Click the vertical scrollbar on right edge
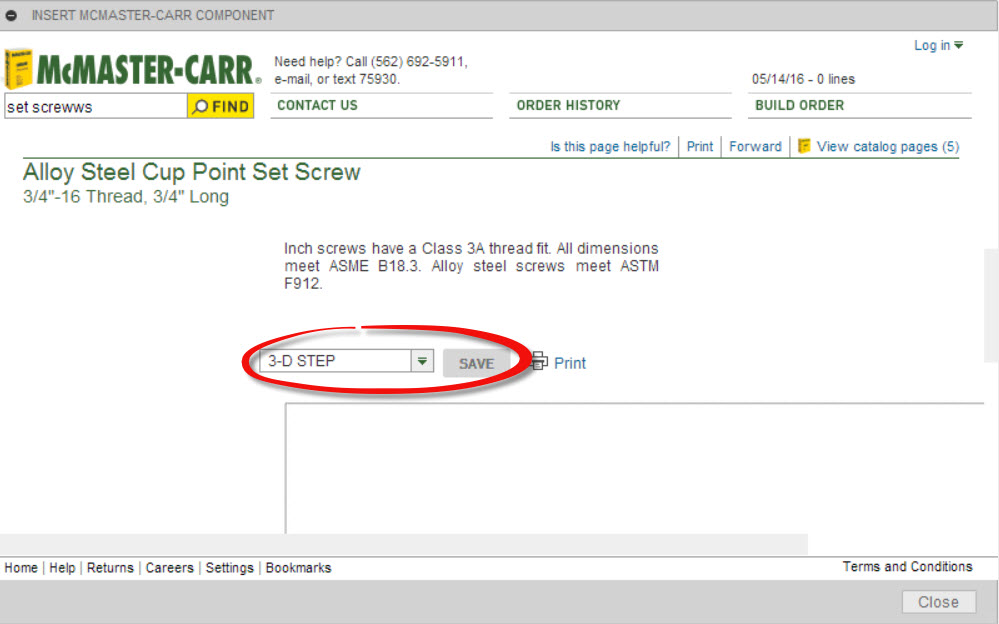Screen dimensions: 999x624 [x=991, y=306]
